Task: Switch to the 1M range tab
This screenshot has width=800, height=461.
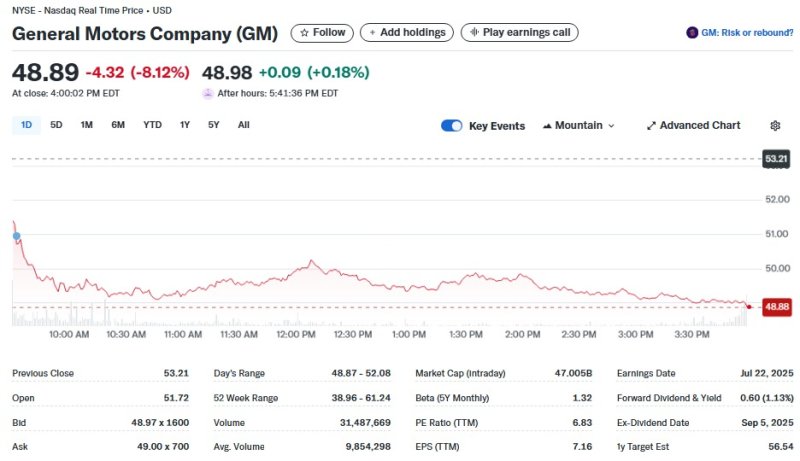Action: click(87, 125)
